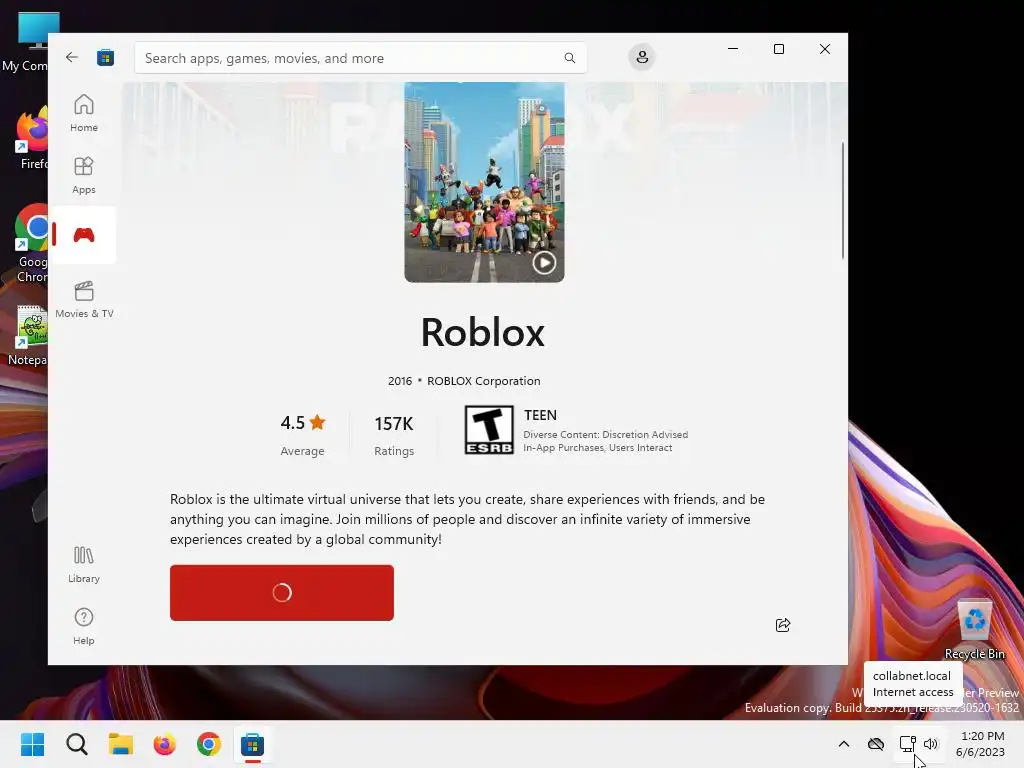Click the Microsoft Store logo icon
This screenshot has height=768, width=1024.
pyautogui.click(x=105, y=57)
